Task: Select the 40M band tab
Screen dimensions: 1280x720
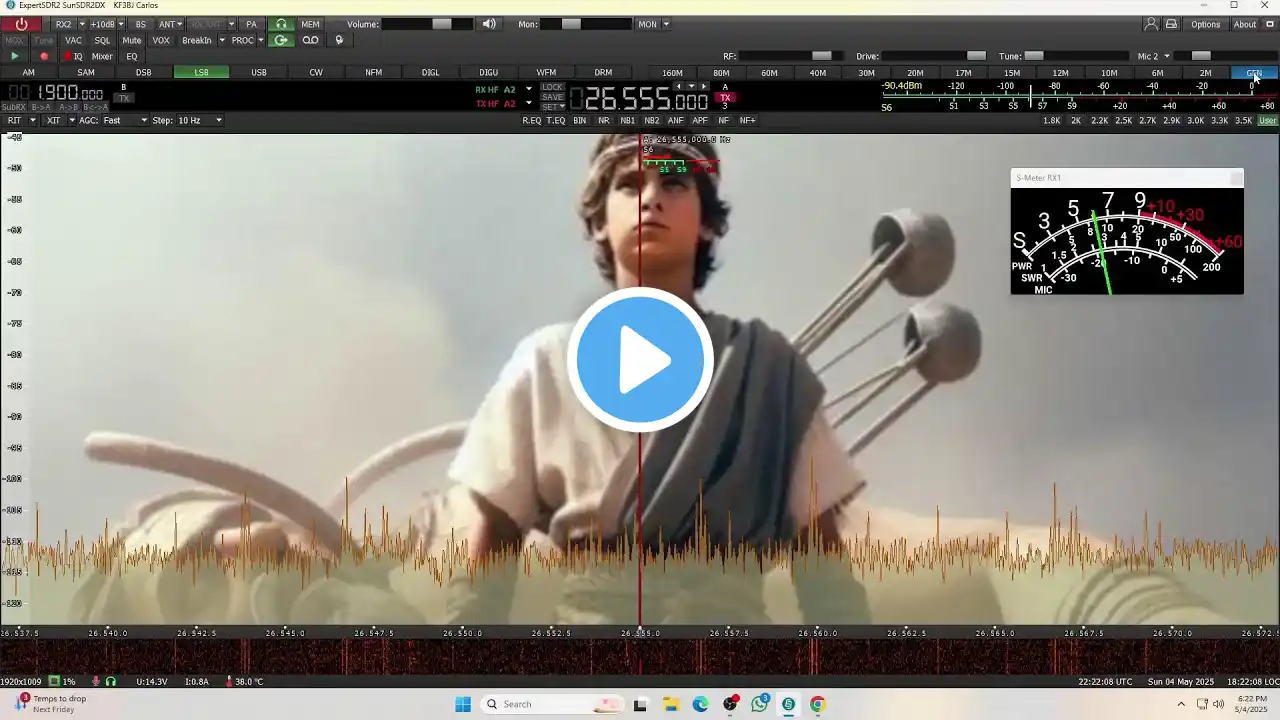Action: click(x=818, y=73)
